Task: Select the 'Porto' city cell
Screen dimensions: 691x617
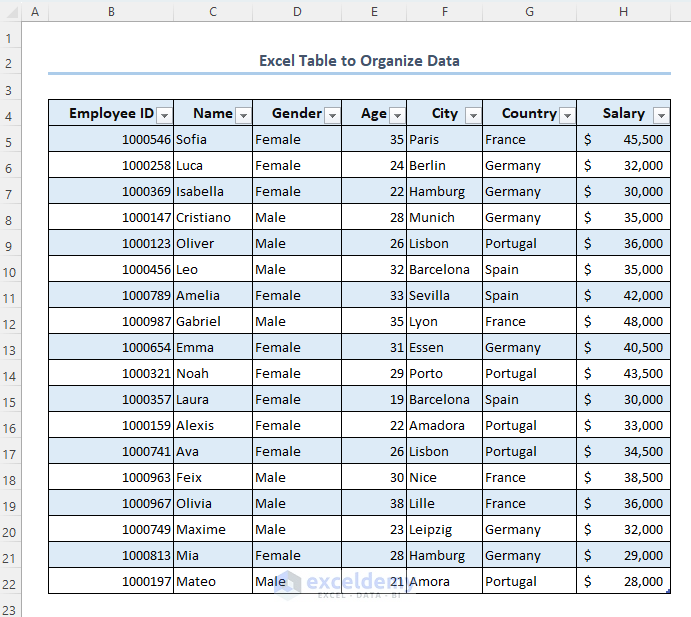Action: [445, 373]
